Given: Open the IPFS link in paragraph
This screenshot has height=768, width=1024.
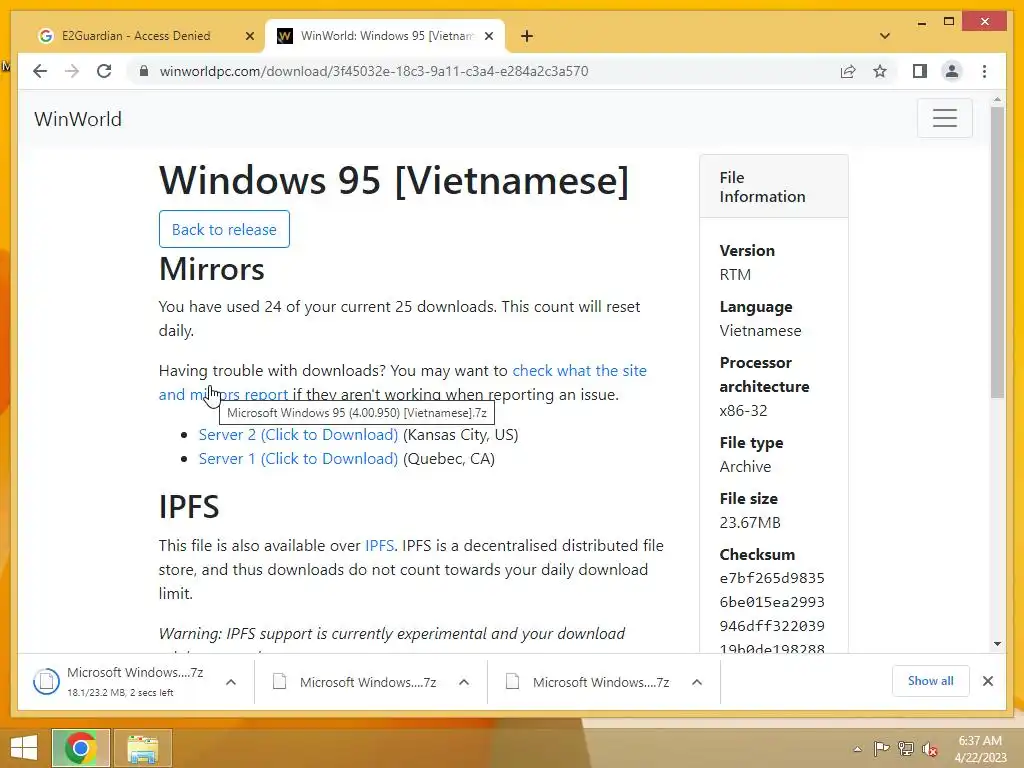Looking at the screenshot, I should click(x=379, y=545).
